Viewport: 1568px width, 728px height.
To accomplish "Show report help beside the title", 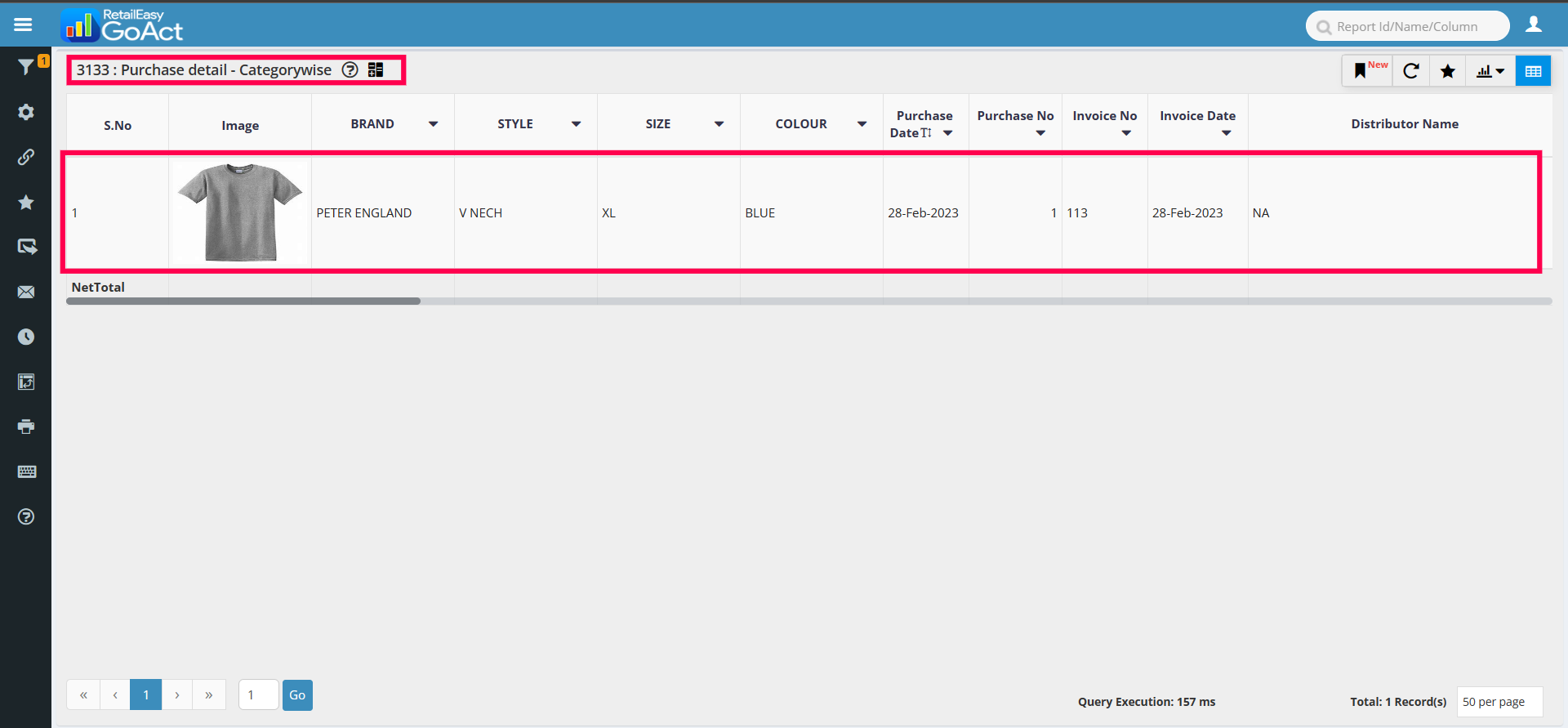I will click(x=350, y=69).
